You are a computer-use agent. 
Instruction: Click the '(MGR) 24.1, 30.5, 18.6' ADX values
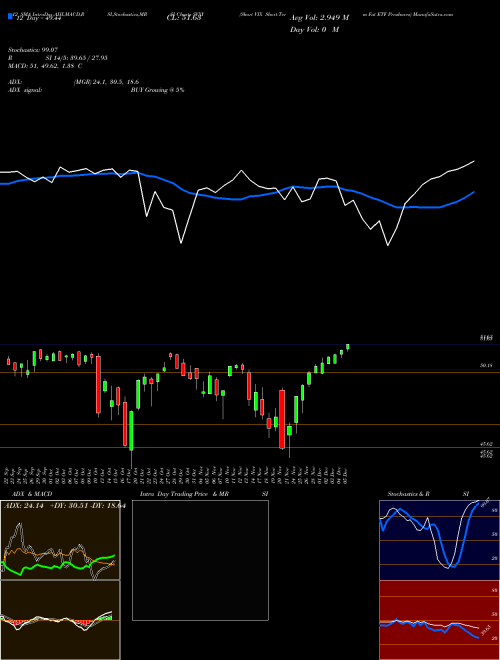(x=106, y=82)
